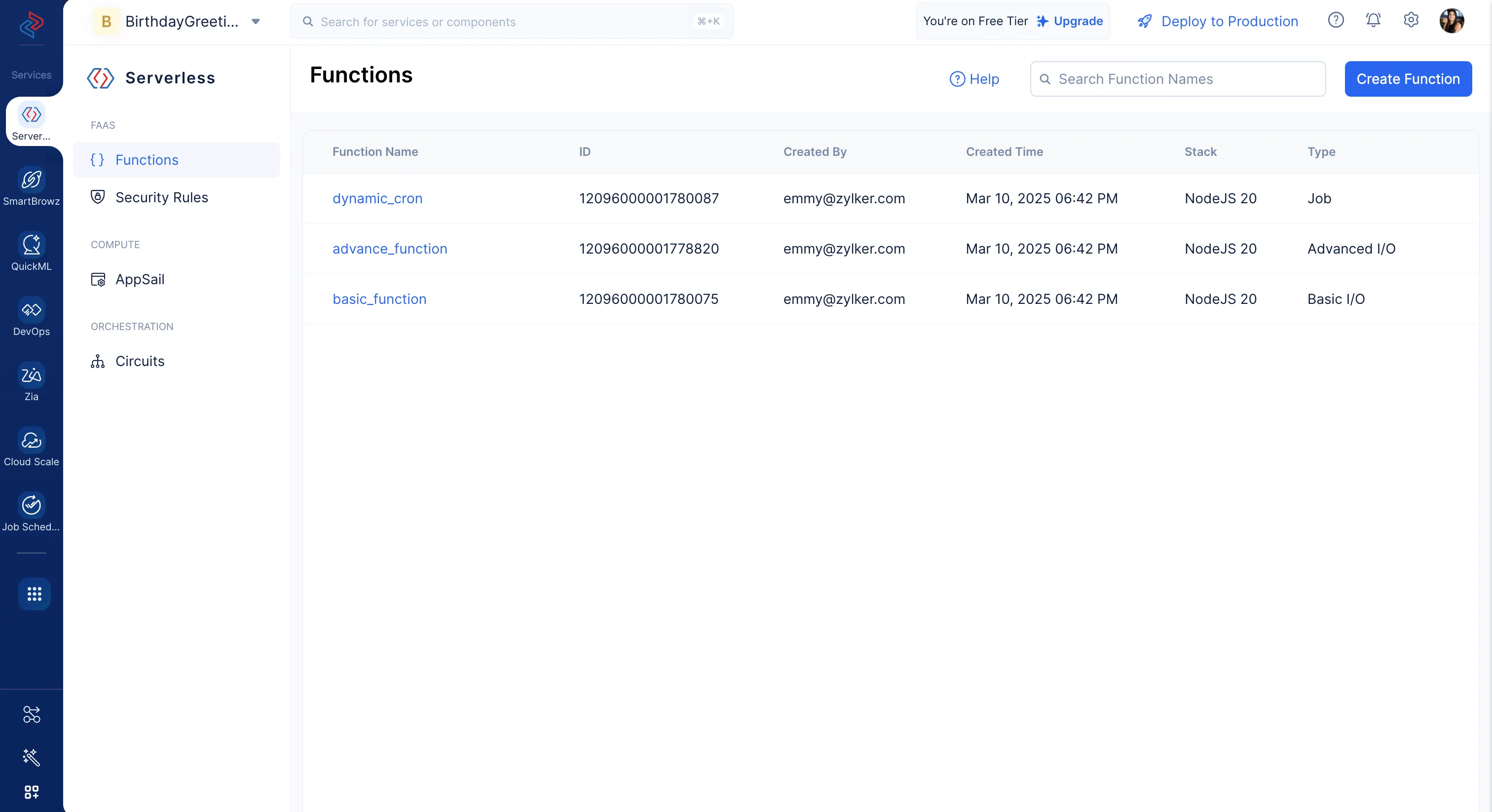Image resolution: width=1492 pixels, height=812 pixels.
Task: Focus the Search Function Names field
Action: pos(1178,79)
